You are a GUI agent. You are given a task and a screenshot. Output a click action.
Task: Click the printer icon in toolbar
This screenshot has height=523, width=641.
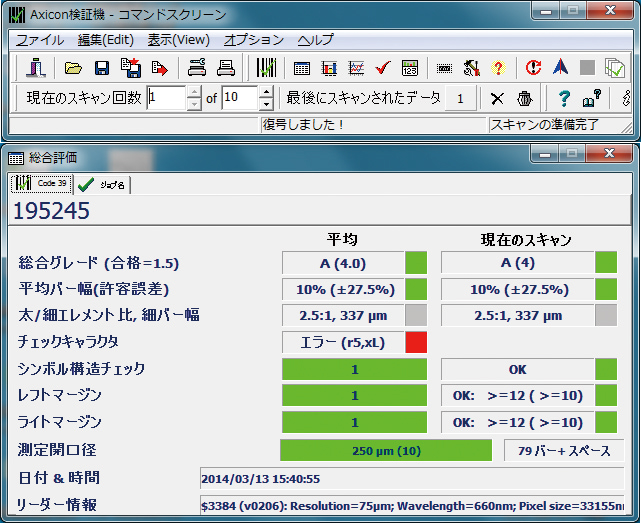point(226,68)
